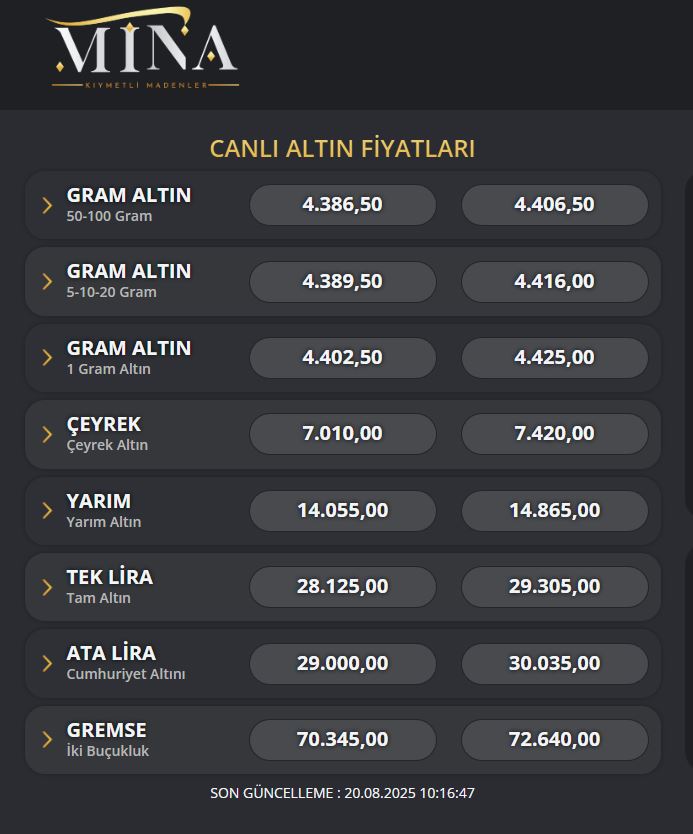Click the 4.386,50 buy price pill
This screenshot has height=834, width=693.
[342, 204]
